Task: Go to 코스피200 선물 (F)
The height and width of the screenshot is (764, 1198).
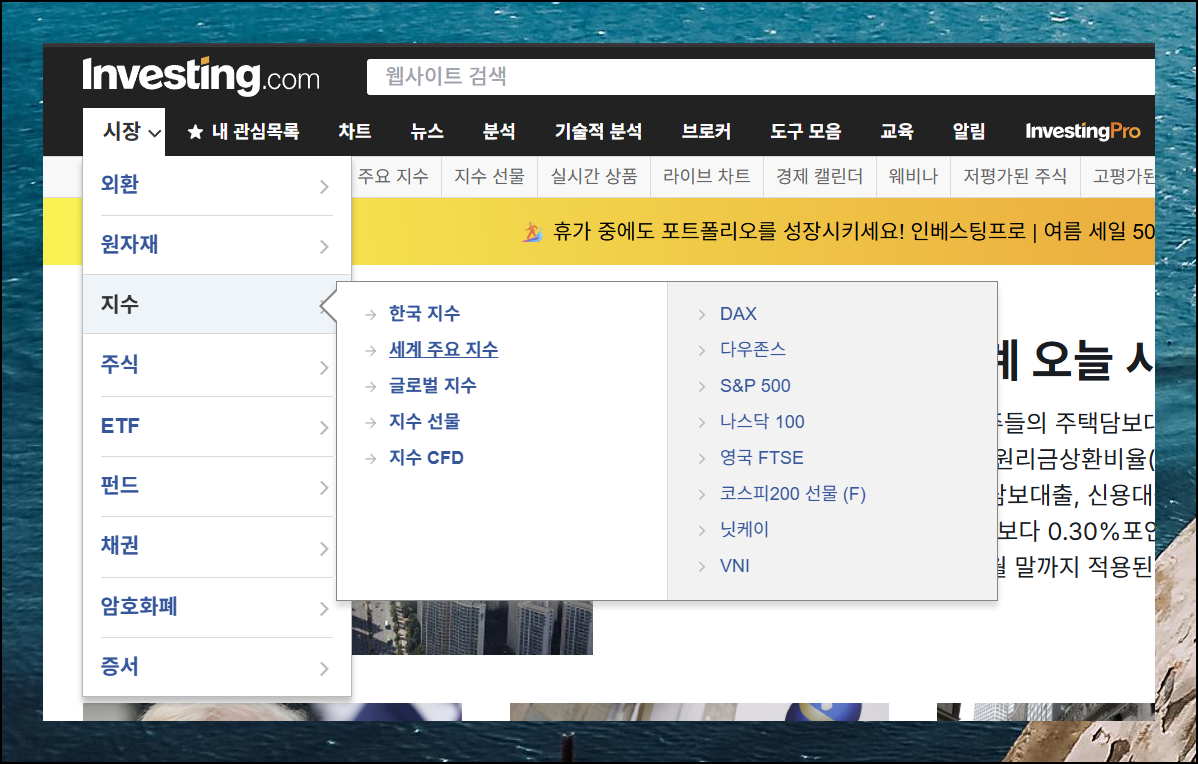Action: pyautogui.click(x=793, y=494)
